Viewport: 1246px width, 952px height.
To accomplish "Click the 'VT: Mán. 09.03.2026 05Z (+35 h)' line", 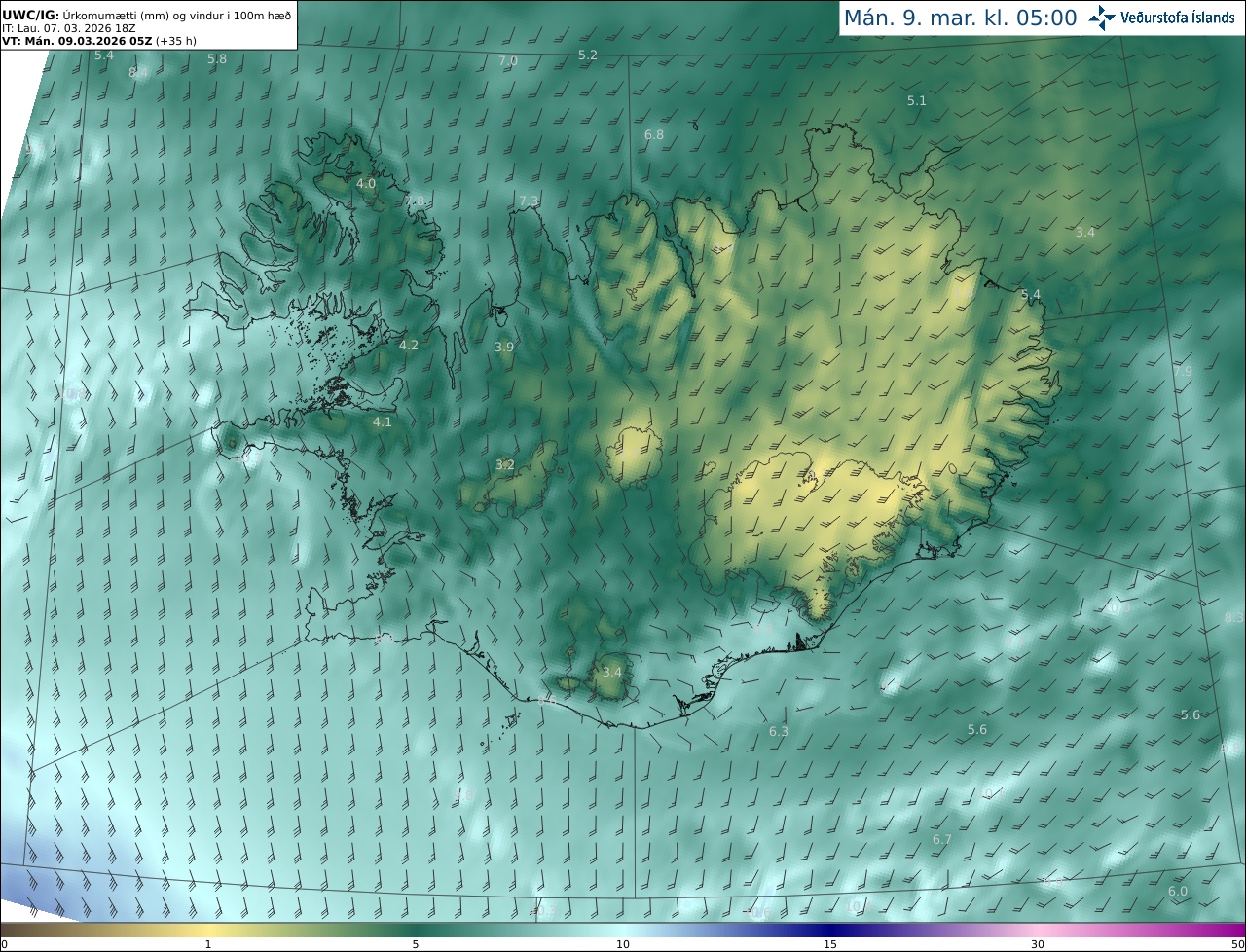I will point(98,41).
